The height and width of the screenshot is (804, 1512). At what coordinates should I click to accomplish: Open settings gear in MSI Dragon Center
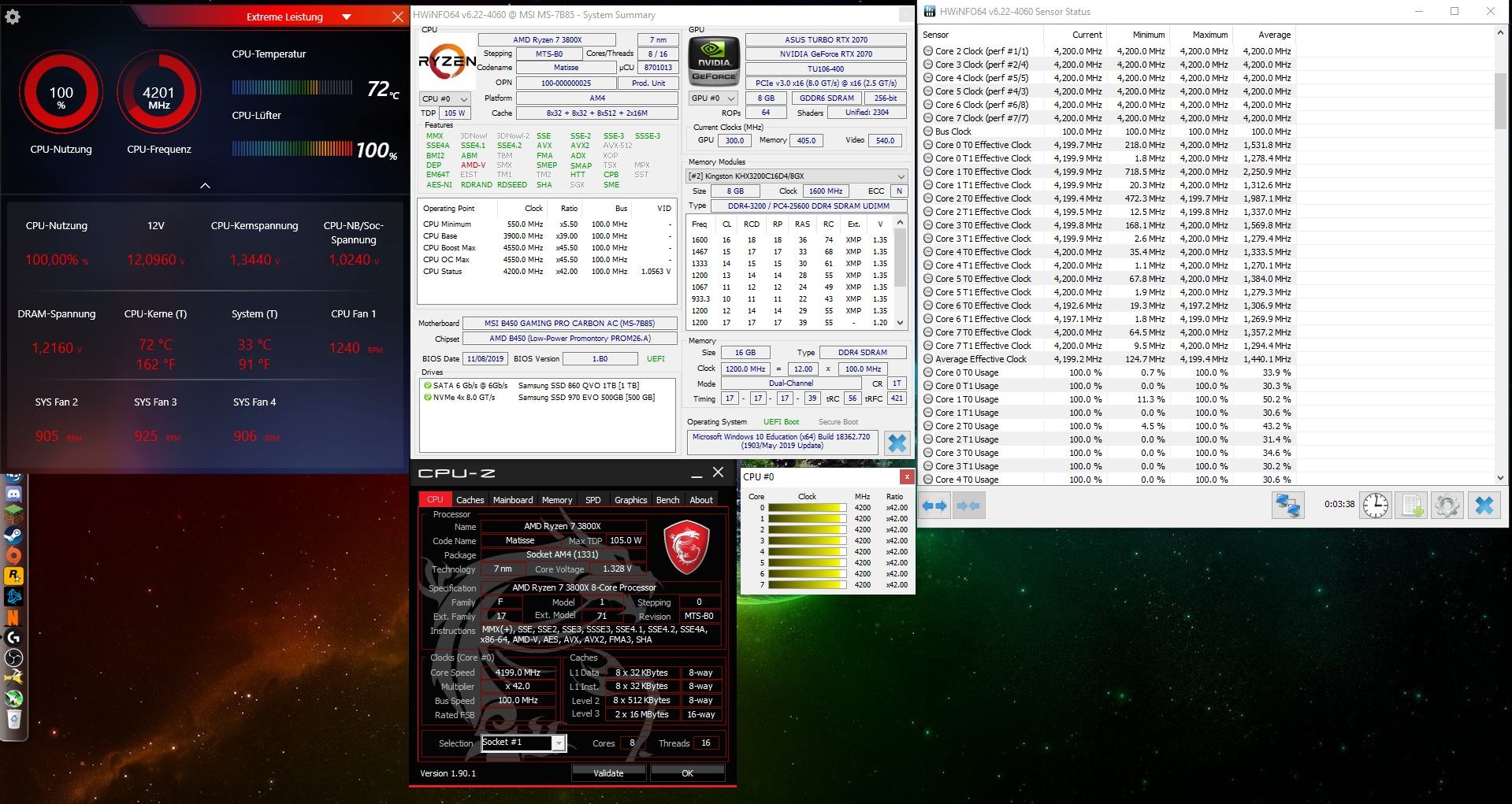(13, 17)
